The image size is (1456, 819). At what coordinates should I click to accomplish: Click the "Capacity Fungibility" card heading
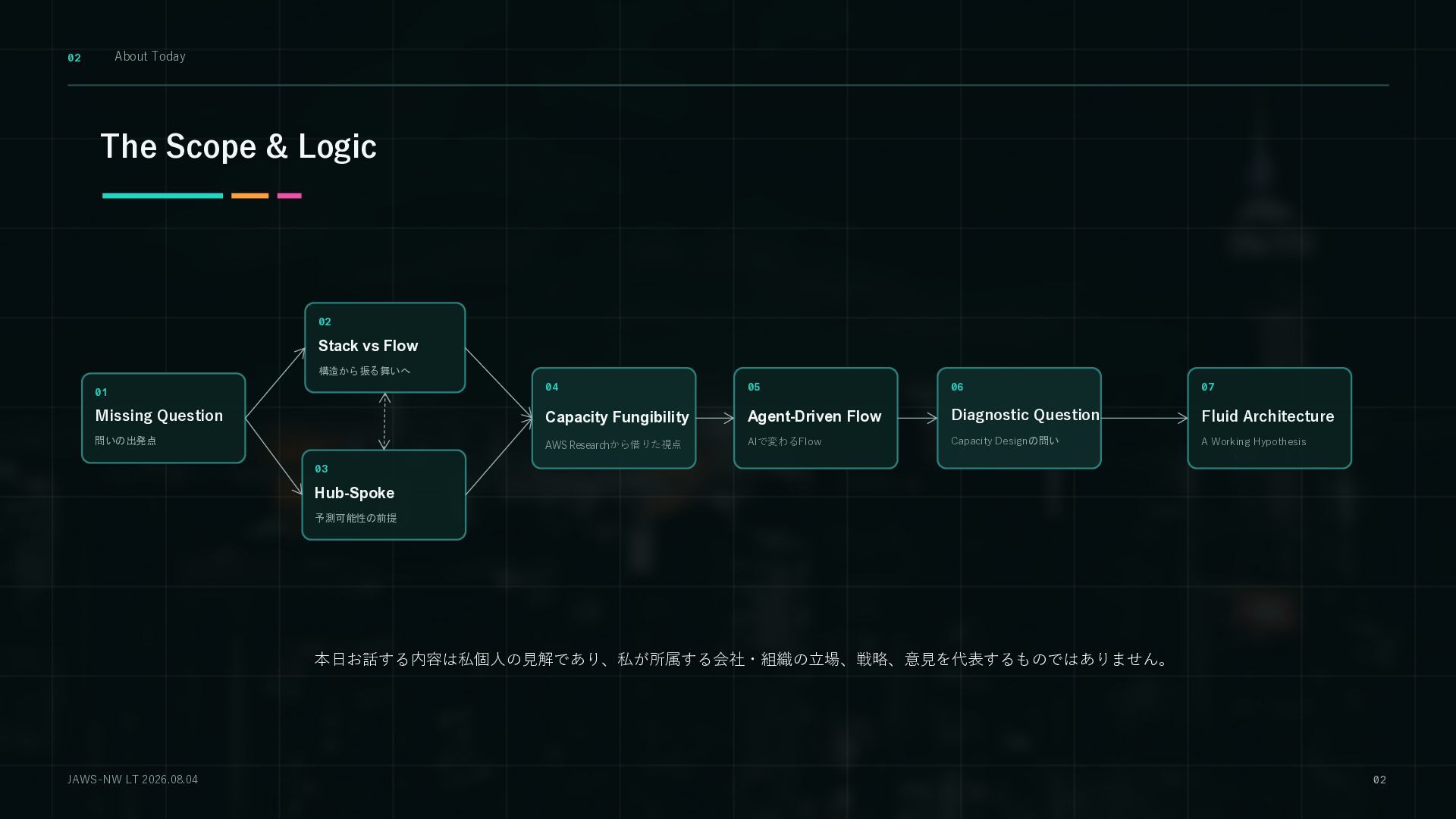coord(617,417)
